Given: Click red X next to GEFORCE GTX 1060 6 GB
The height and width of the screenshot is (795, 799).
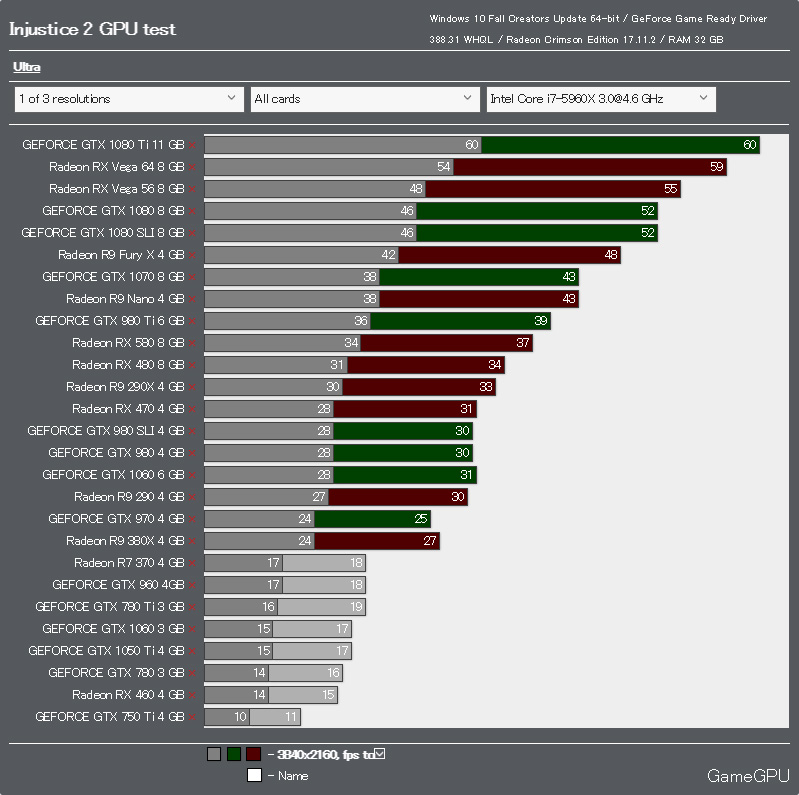Looking at the screenshot, I should pyautogui.click(x=192, y=475).
